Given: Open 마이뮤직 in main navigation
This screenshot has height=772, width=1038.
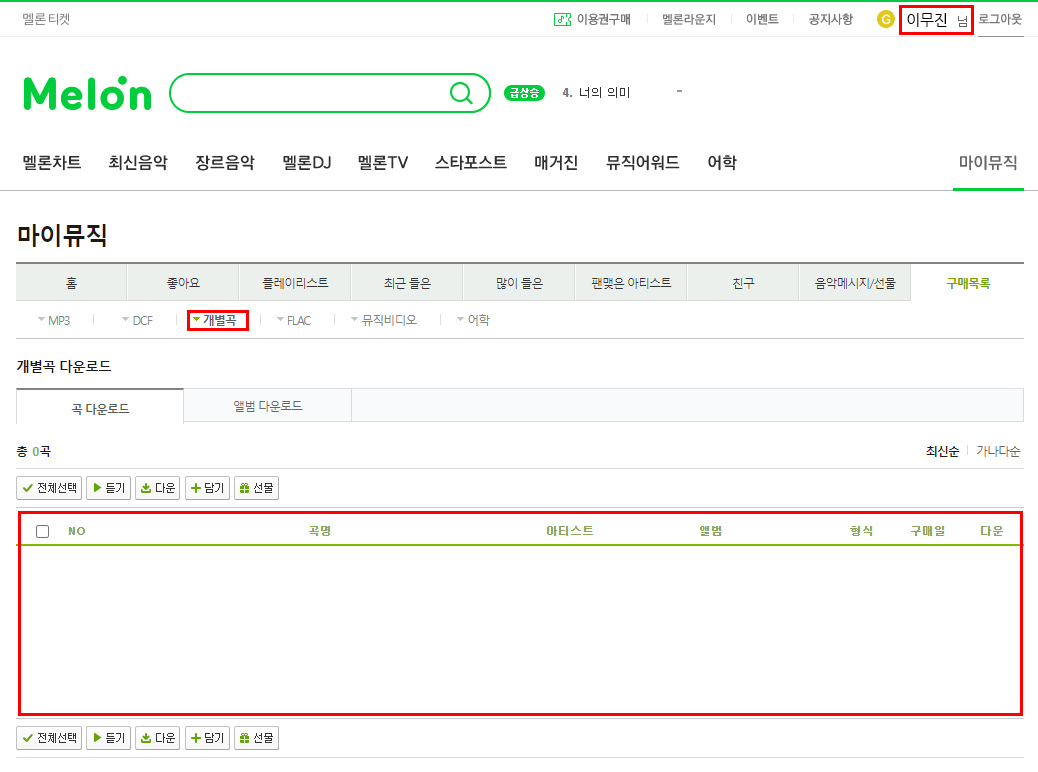Looking at the screenshot, I should coord(988,163).
